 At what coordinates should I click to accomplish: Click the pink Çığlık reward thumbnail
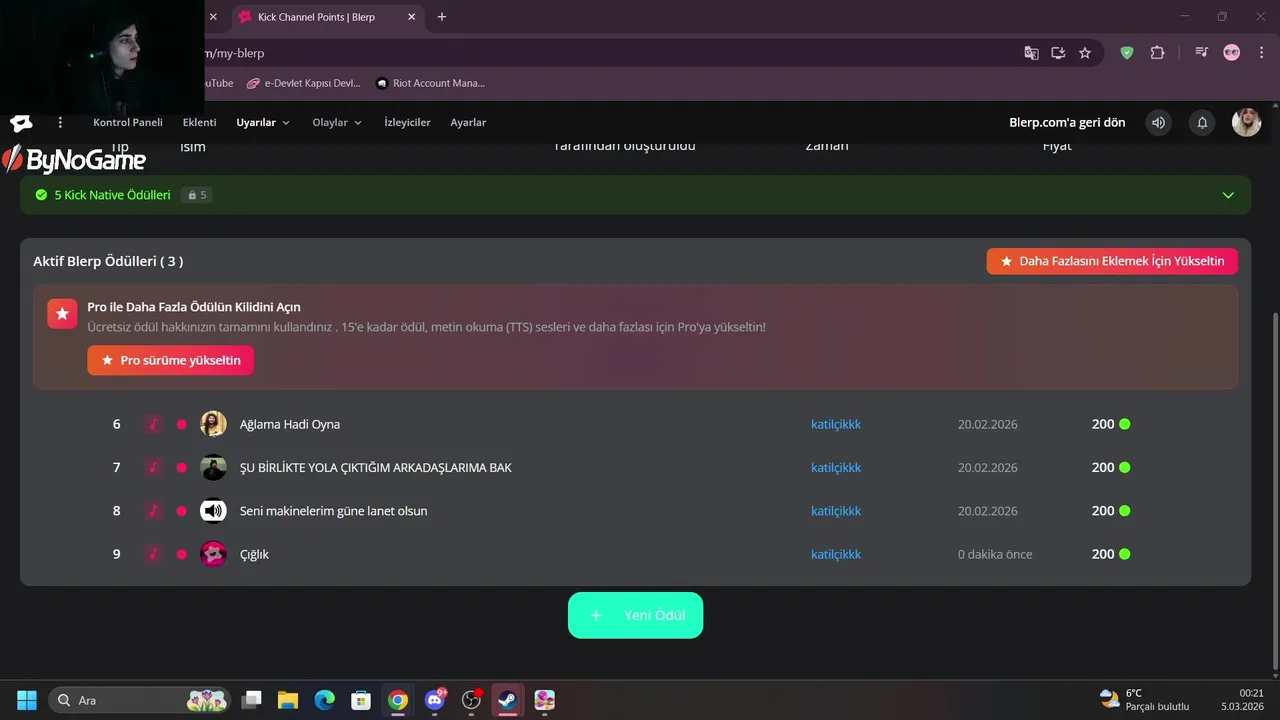pos(213,554)
